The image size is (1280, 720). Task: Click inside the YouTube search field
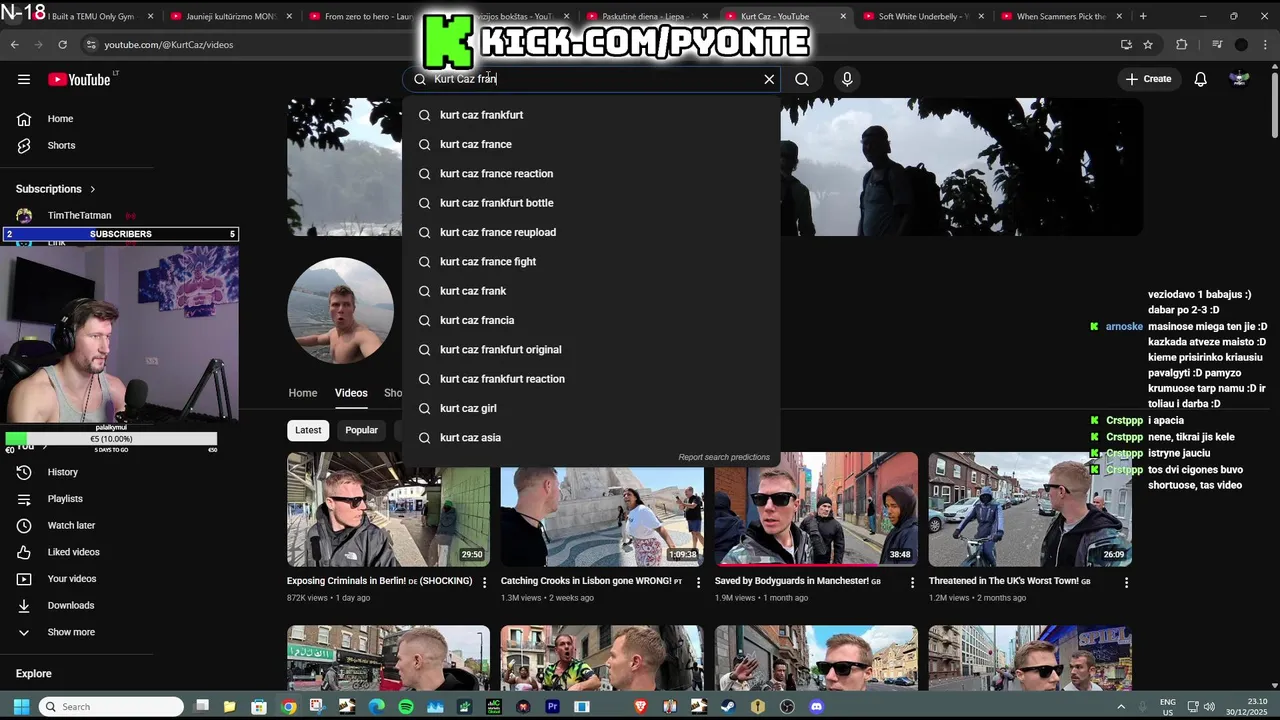pos(590,79)
